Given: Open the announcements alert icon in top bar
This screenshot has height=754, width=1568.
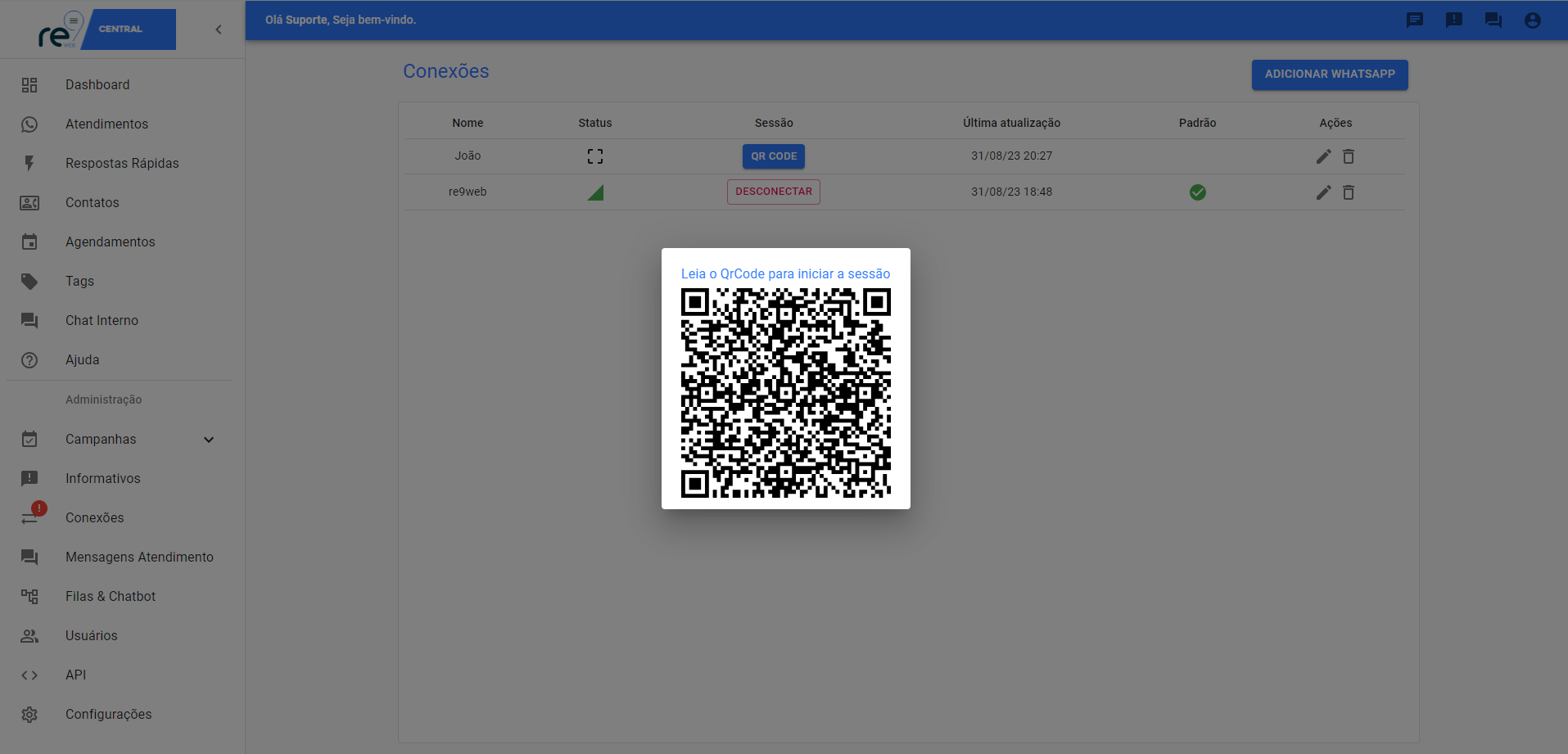Looking at the screenshot, I should click(1454, 20).
